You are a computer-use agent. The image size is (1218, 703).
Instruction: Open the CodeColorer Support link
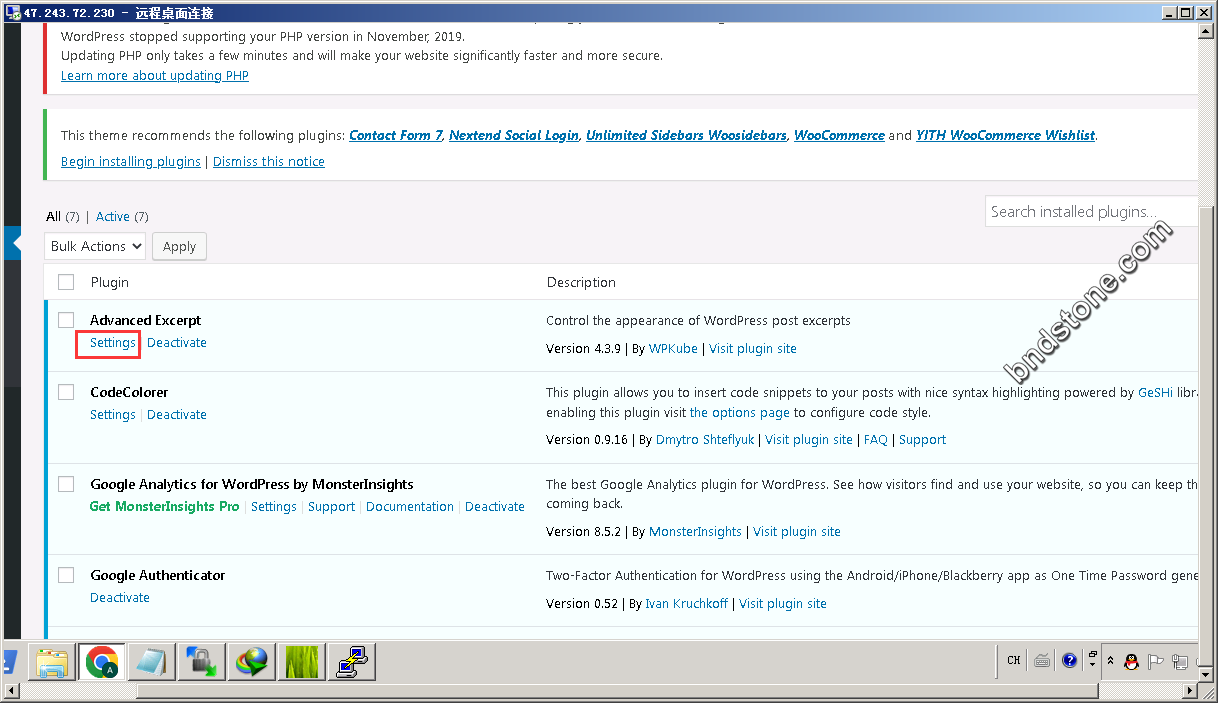[922, 439]
